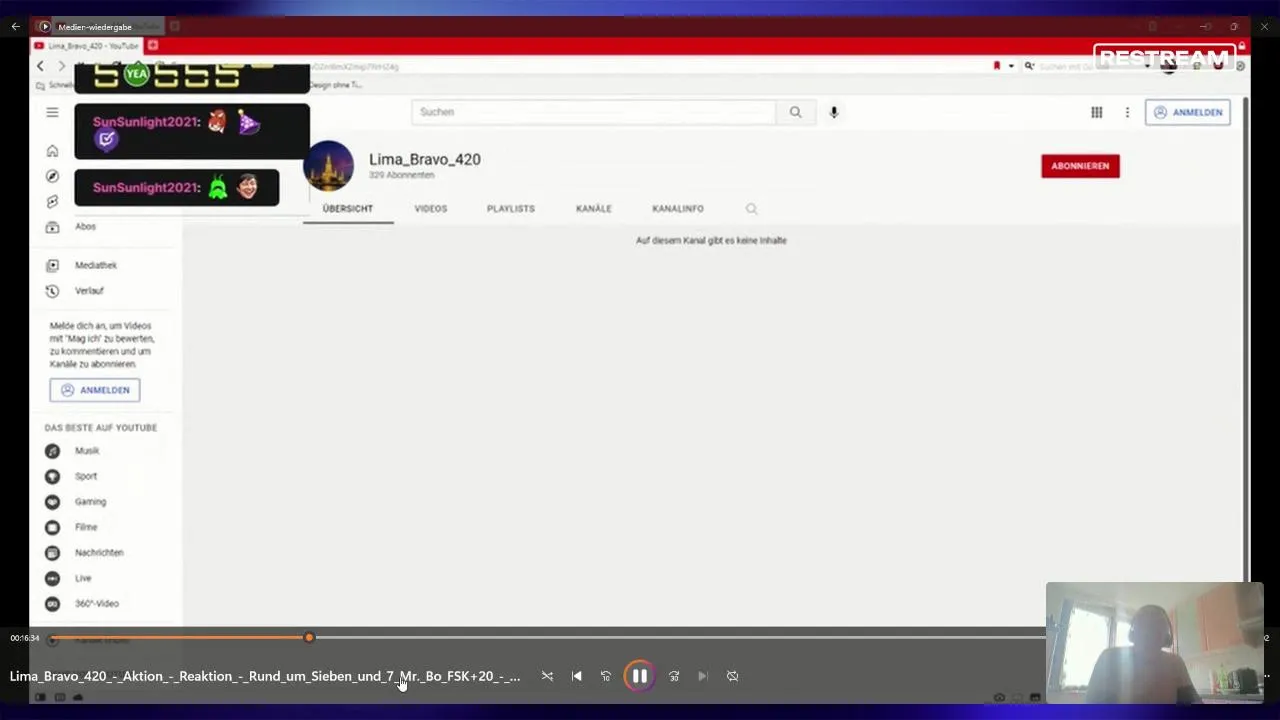The image size is (1280, 720).
Task: Switch to the VIDEOS channel tab
Action: [431, 208]
